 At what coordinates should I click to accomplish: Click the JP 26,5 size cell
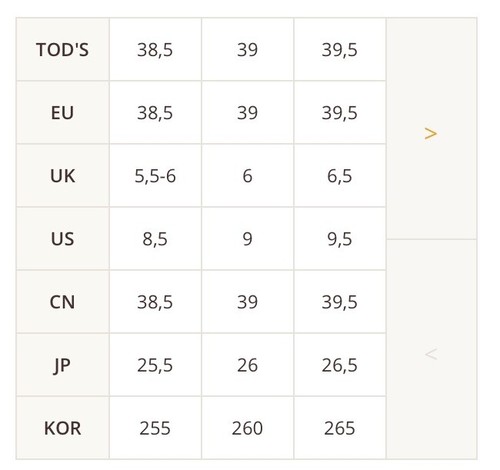[340, 365]
